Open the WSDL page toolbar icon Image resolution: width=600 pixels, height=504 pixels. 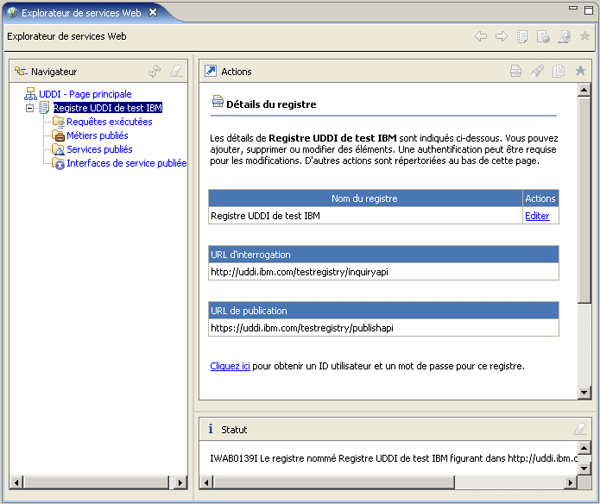click(564, 37)
